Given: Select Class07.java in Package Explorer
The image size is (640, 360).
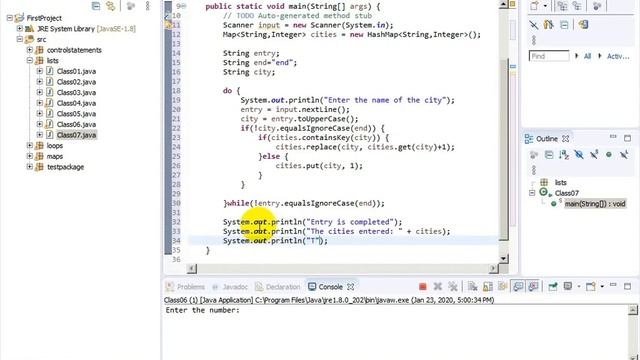Looking at the screenshot, I should 76,135.
